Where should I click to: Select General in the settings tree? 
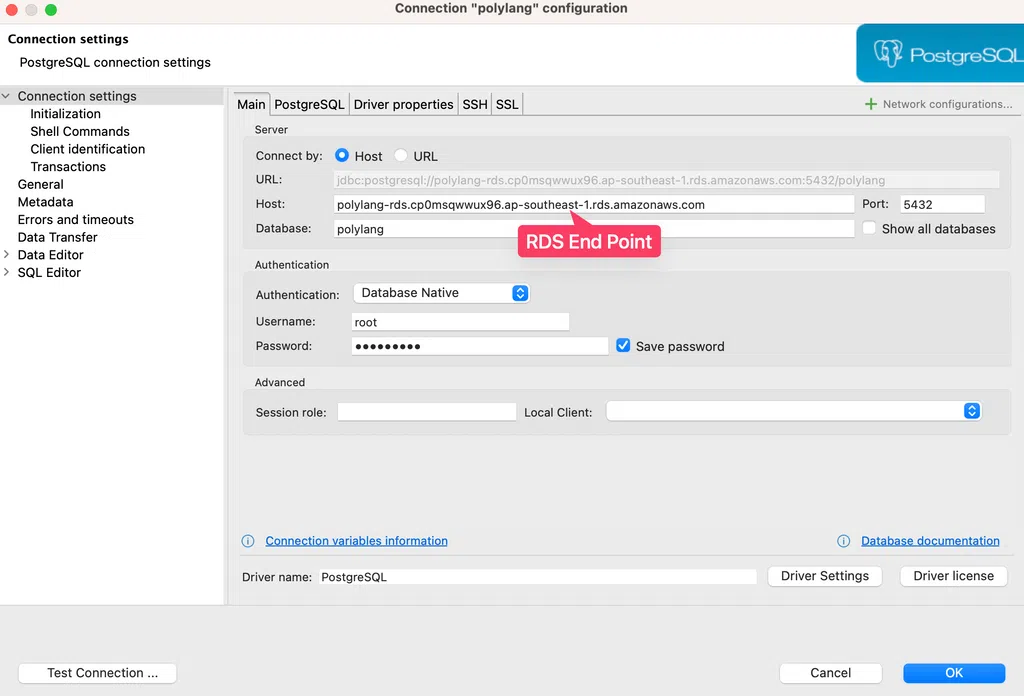(40, 184)
